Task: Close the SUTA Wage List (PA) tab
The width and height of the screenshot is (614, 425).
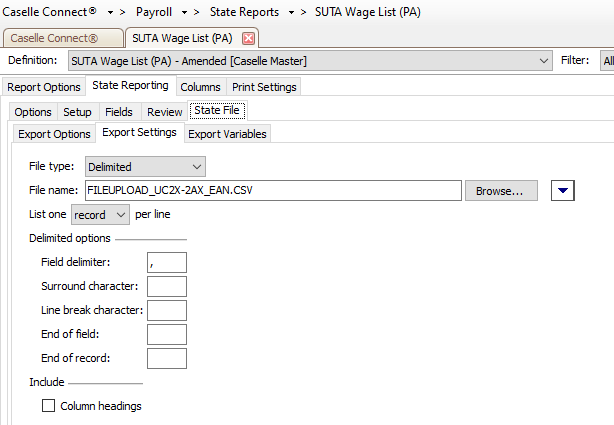Action: pos(249,38)
